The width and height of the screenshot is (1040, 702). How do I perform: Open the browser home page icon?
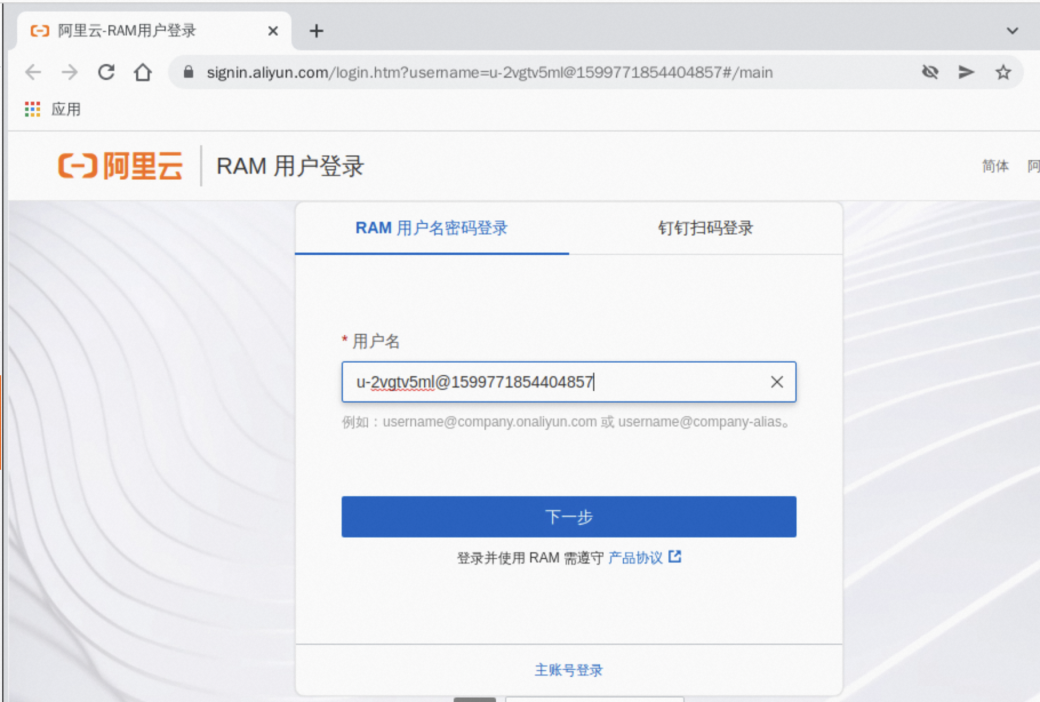point(143,72)
